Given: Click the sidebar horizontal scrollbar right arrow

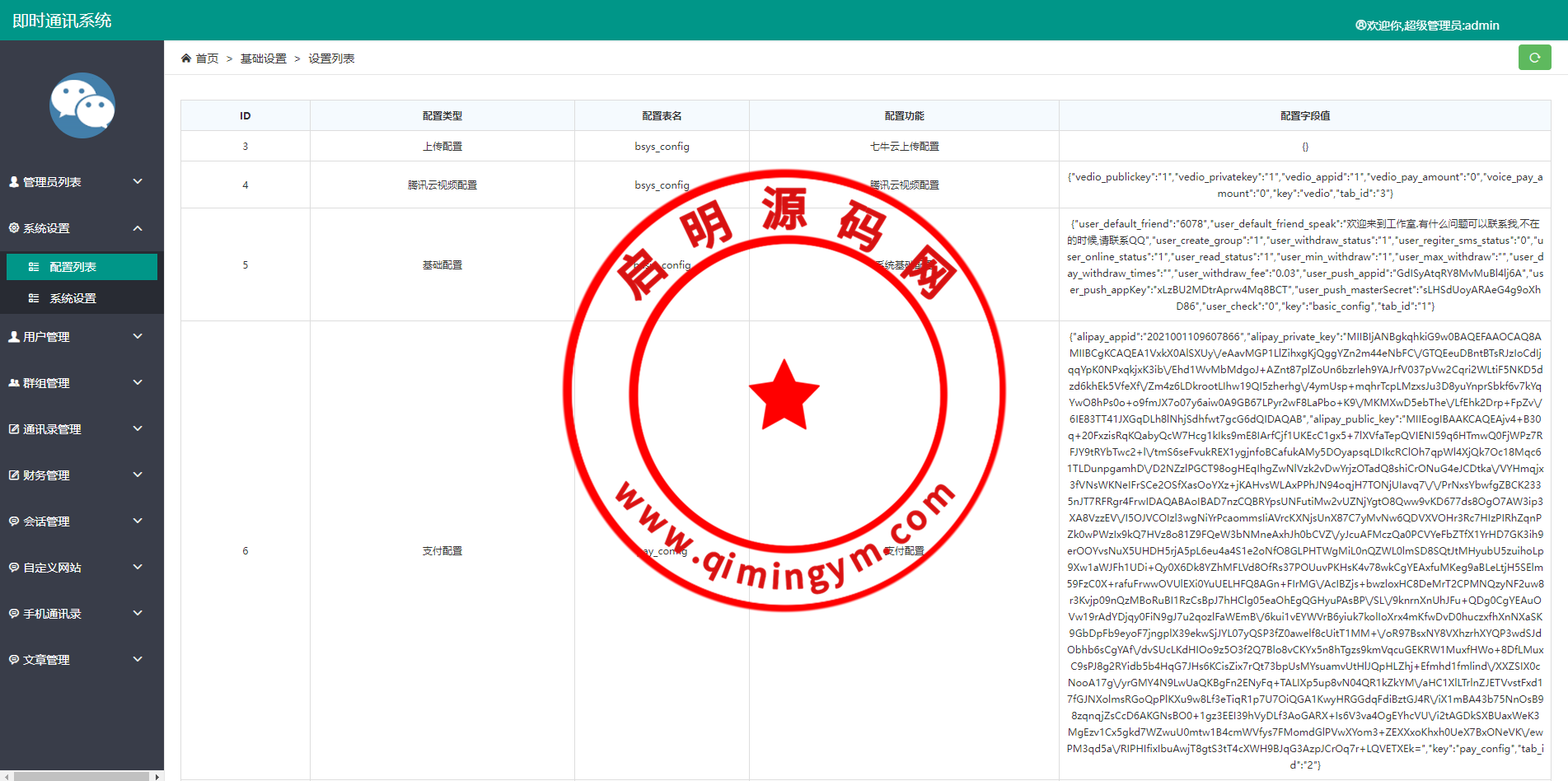Looking at the screenshot, I should 157,776.
